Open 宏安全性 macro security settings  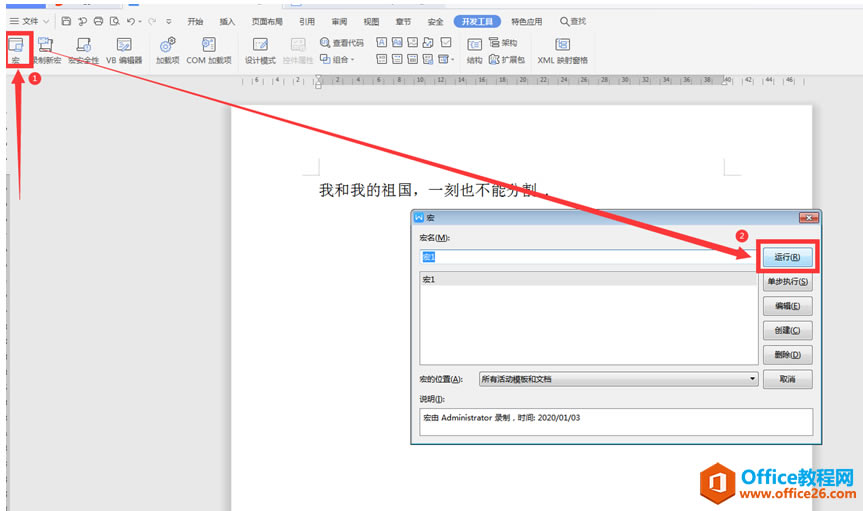(x=84, y=51)
